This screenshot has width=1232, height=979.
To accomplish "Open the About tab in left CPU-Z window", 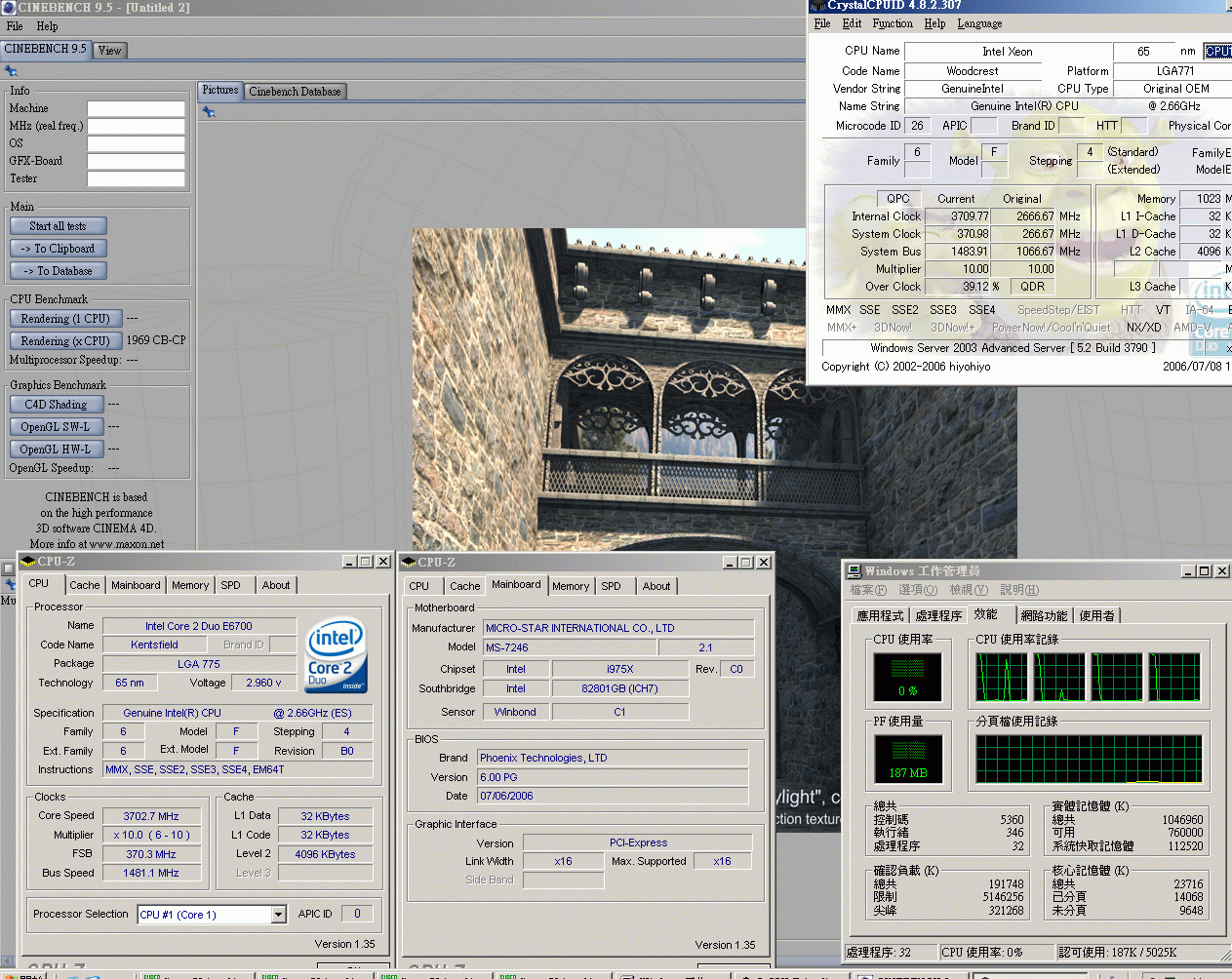I will pos(276,585).
